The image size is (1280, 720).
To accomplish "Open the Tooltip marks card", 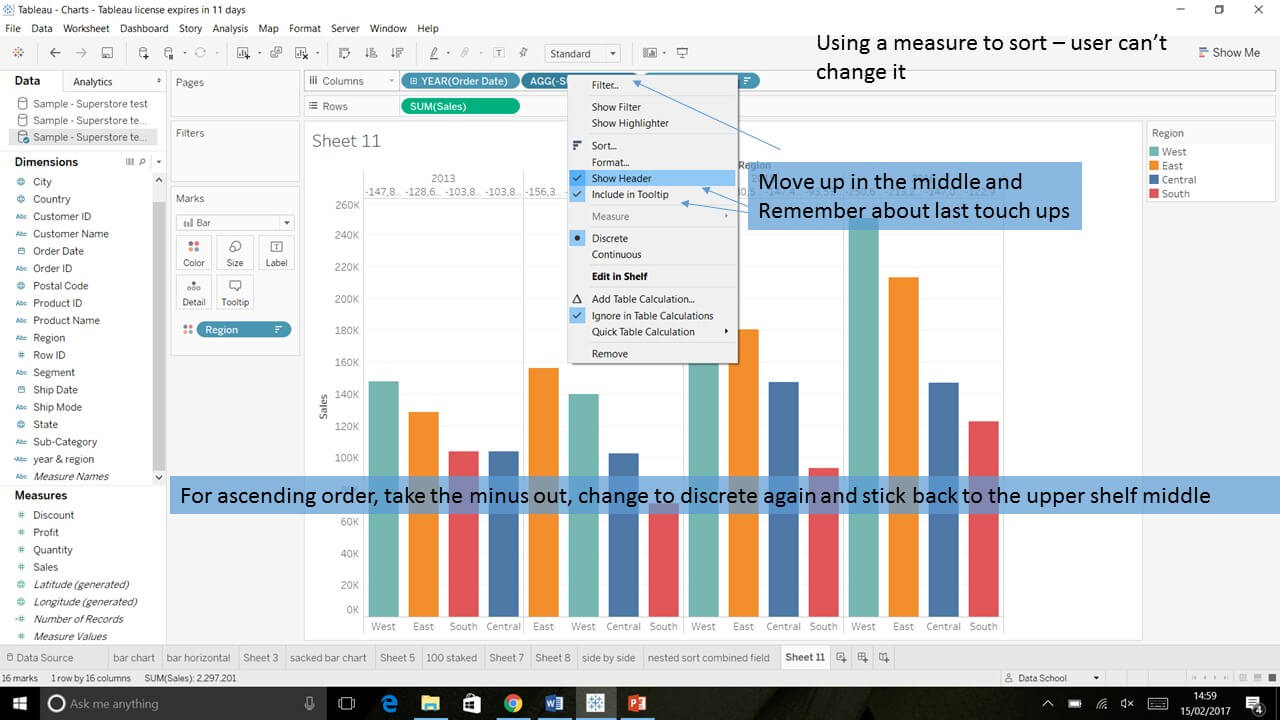I will click(235, 292).
